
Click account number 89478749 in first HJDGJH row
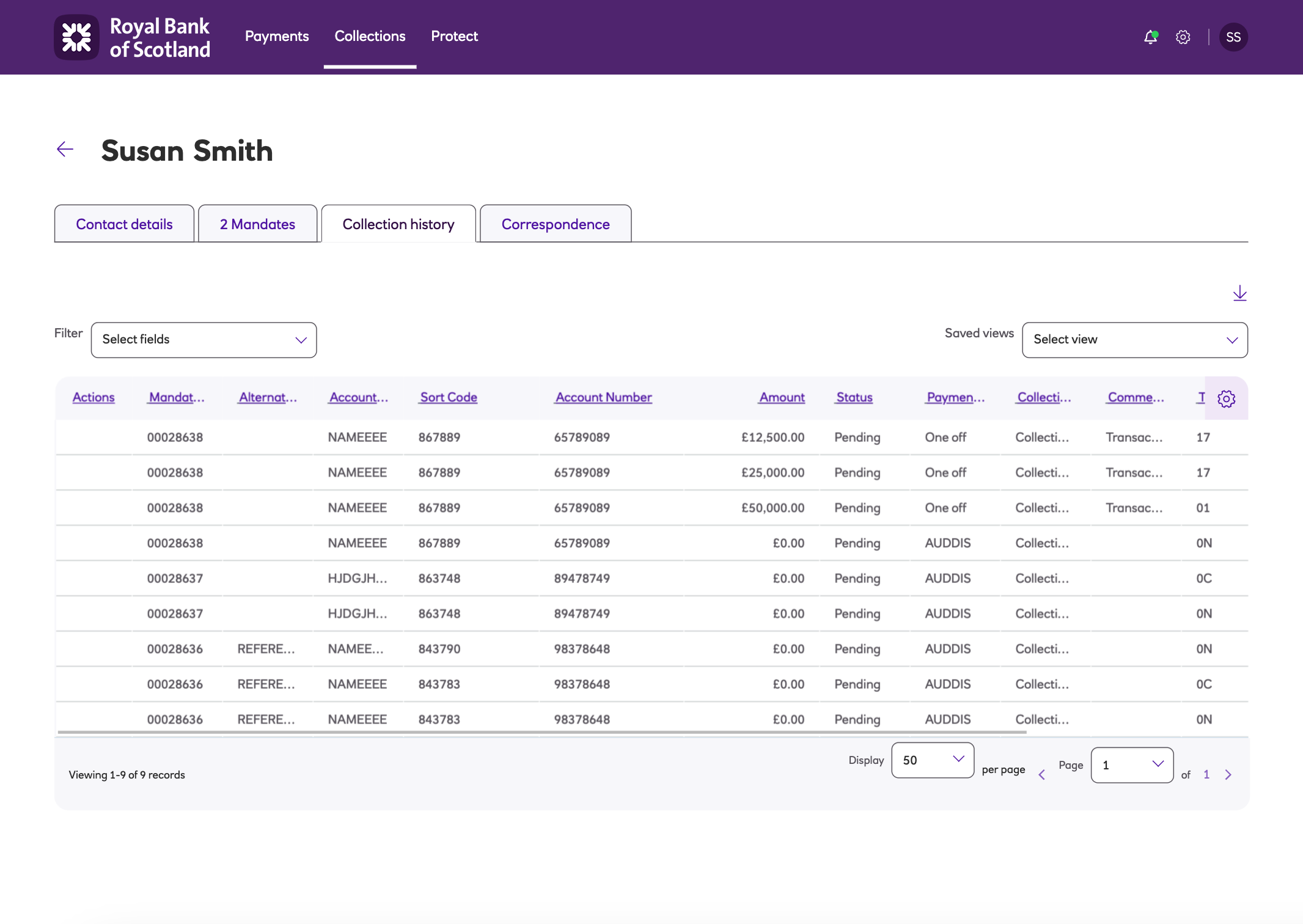pos(582,579)
